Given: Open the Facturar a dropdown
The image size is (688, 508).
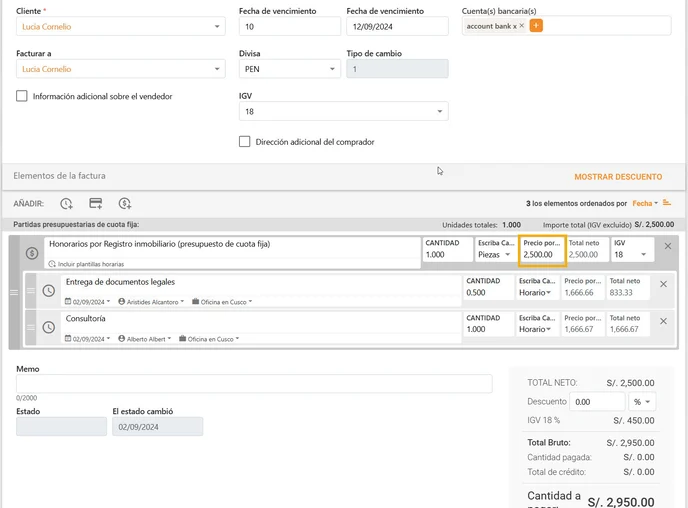Looking at the screenshot, I should coord(121,69).
